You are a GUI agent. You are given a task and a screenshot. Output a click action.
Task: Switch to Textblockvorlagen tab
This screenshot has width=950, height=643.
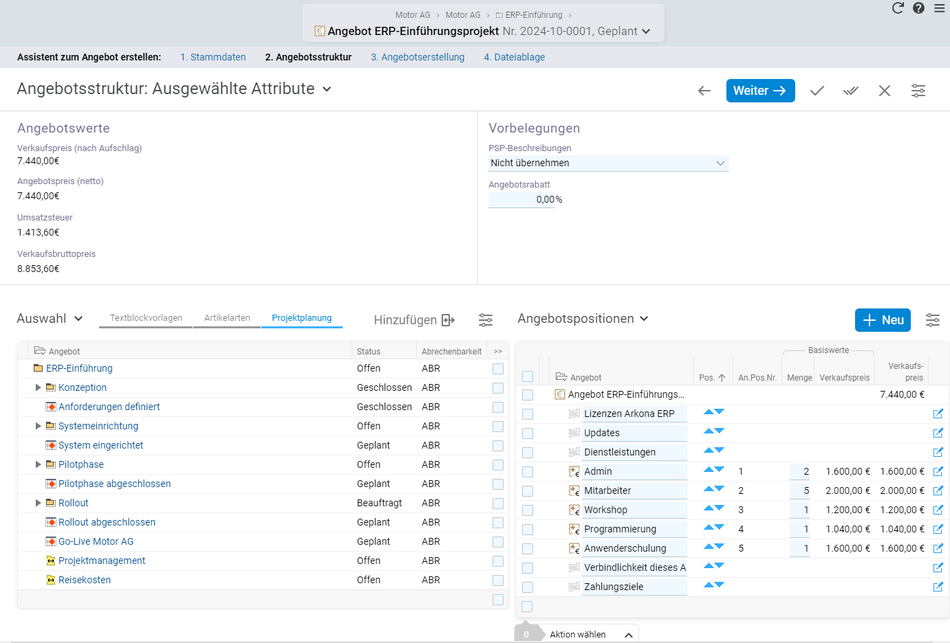coord(146,318)
